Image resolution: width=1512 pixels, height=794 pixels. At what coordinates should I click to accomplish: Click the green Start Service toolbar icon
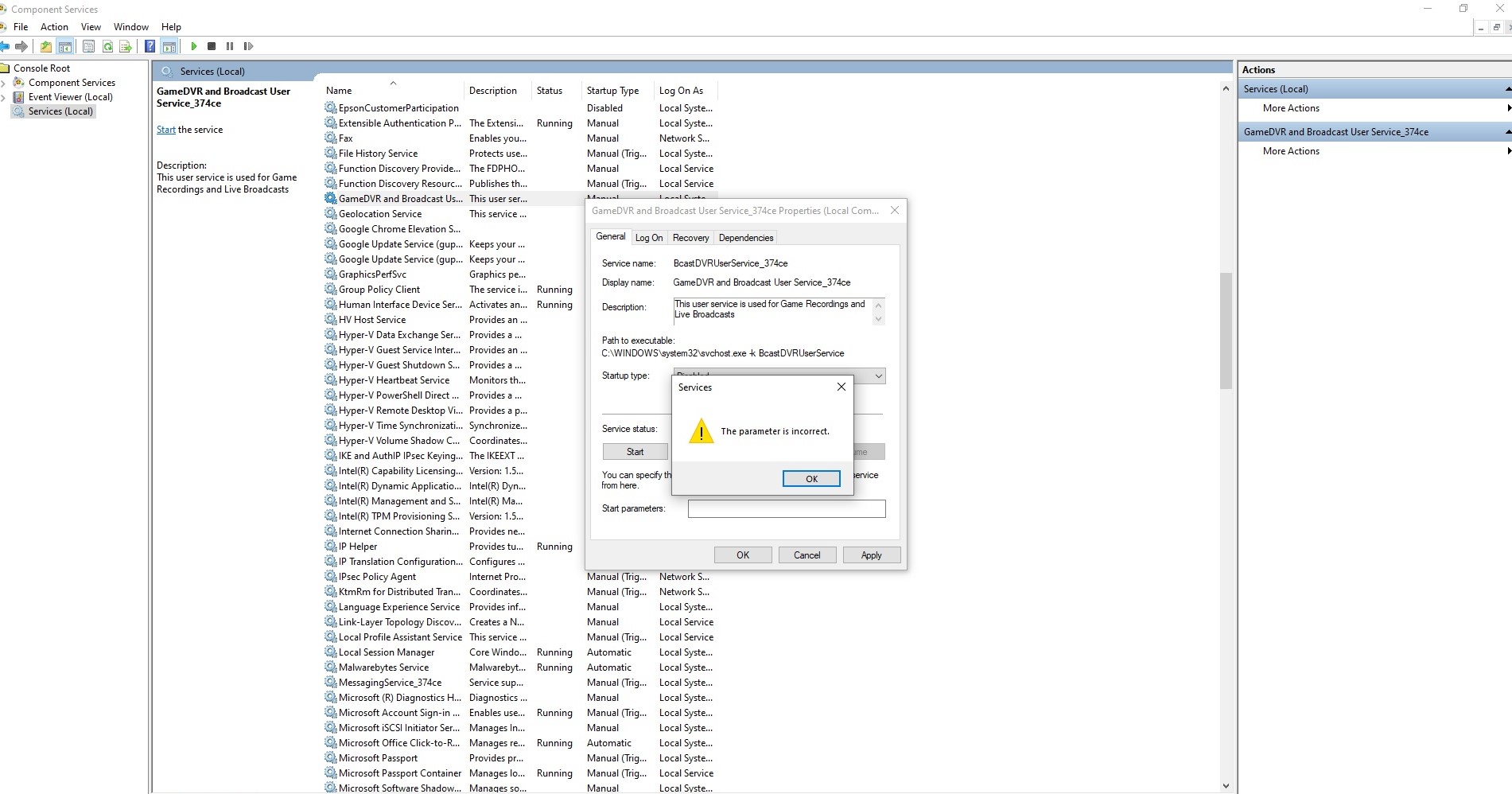pyautogui.click(x=193, y=46)
